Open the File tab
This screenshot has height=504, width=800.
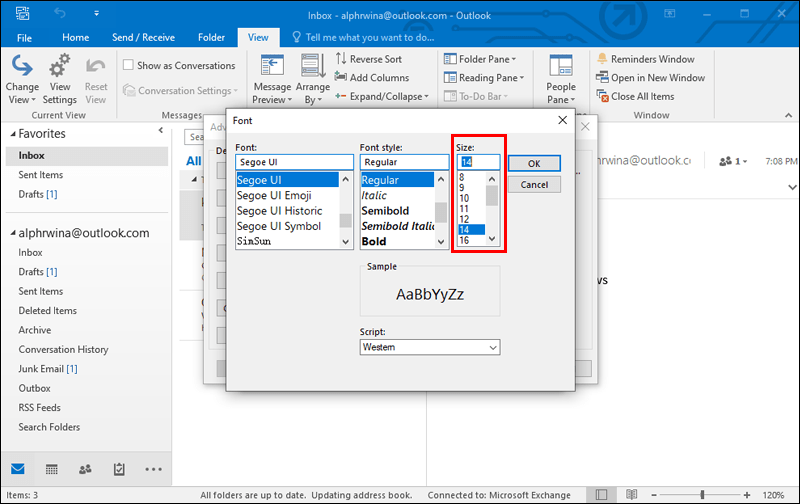click(x=24, y=38)
